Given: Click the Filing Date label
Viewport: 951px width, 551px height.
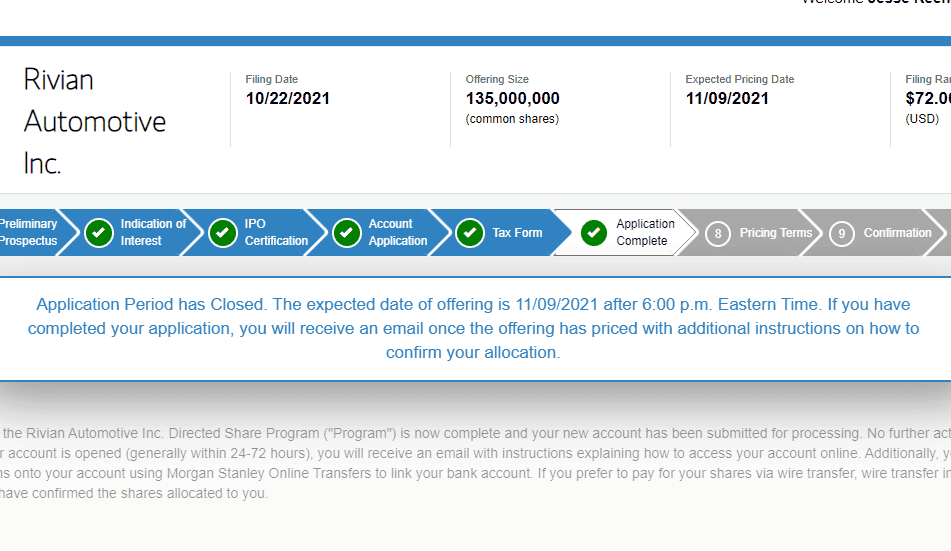Looking at the screenshot, I should 272,79.
